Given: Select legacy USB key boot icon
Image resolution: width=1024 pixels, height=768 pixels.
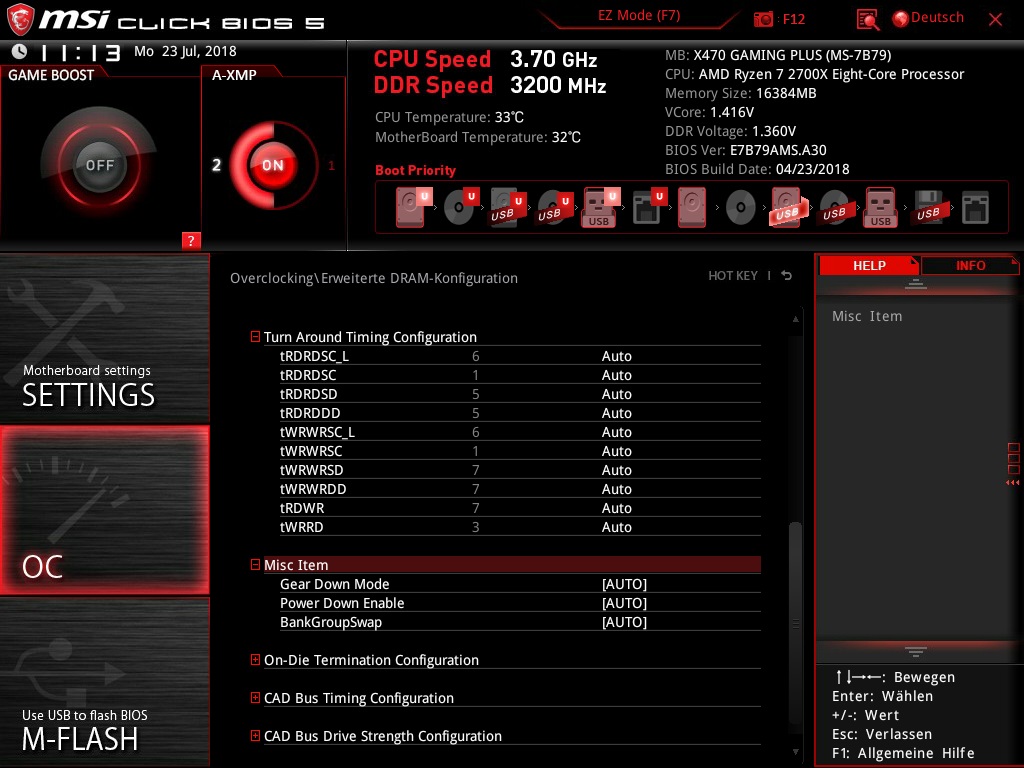Looking at the screenshot, I should coord(880,207).
